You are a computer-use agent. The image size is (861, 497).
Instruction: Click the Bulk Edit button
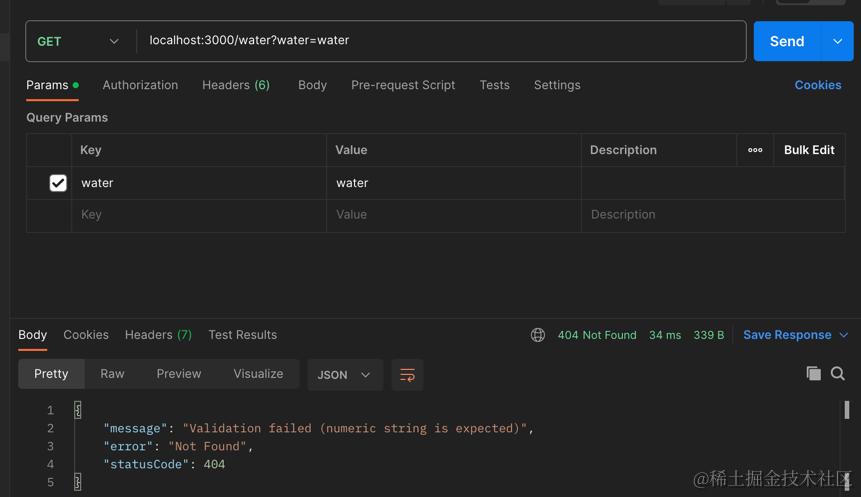pyautogui.click(x=809, y=150)
